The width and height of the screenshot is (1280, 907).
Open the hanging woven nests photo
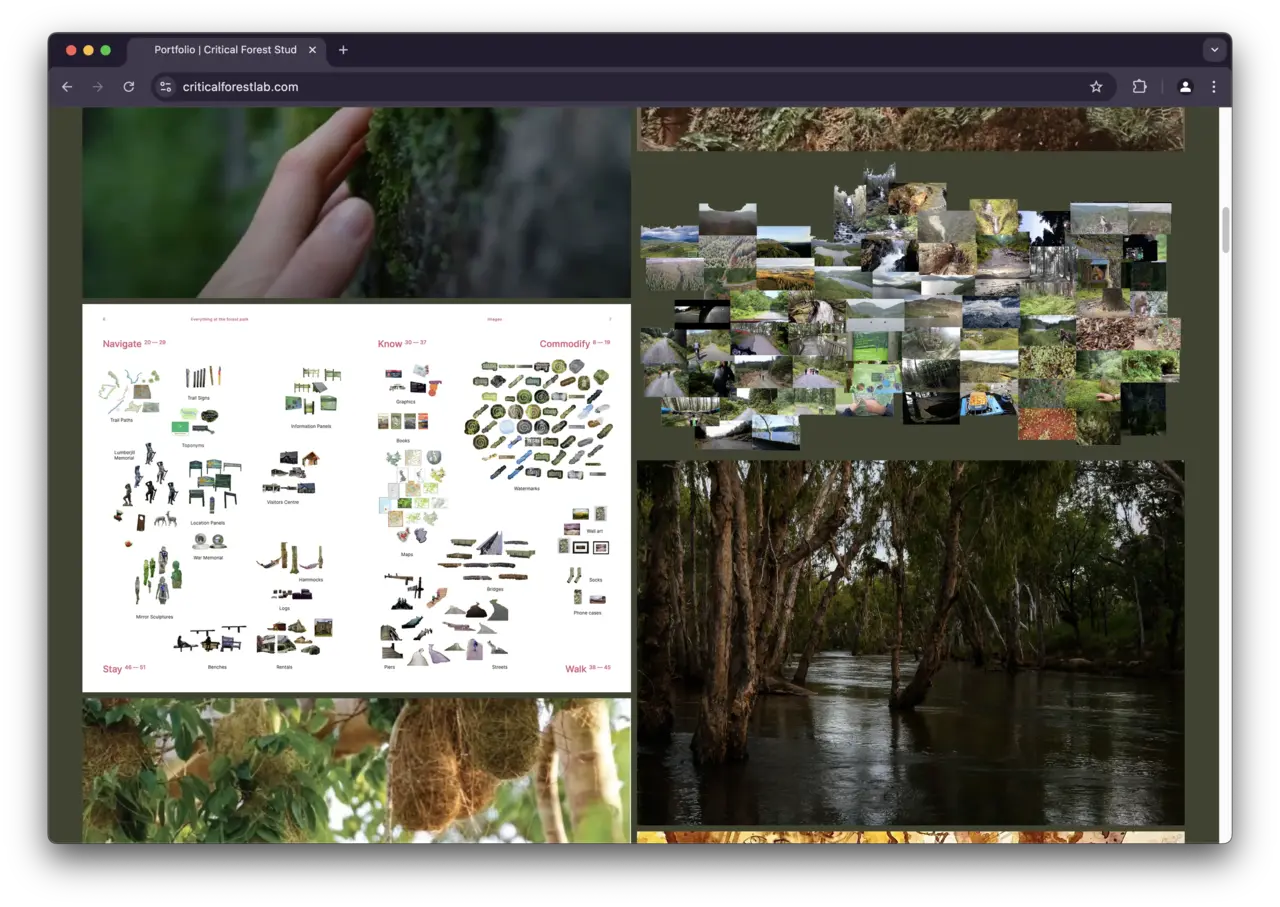[356, 770]
